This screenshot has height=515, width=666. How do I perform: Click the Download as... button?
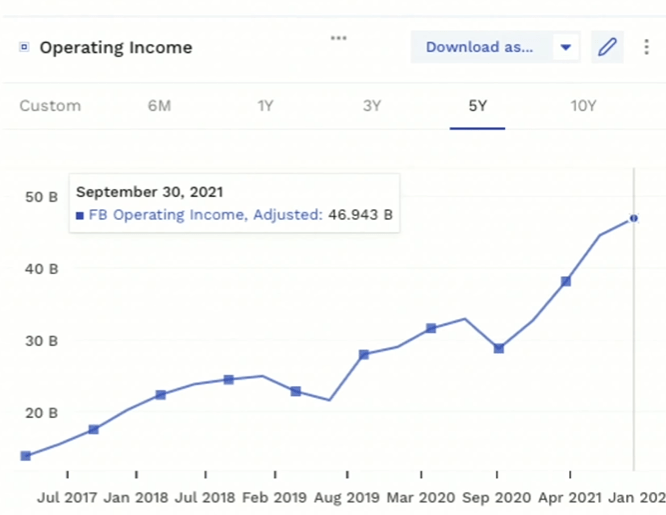[479, 47]
